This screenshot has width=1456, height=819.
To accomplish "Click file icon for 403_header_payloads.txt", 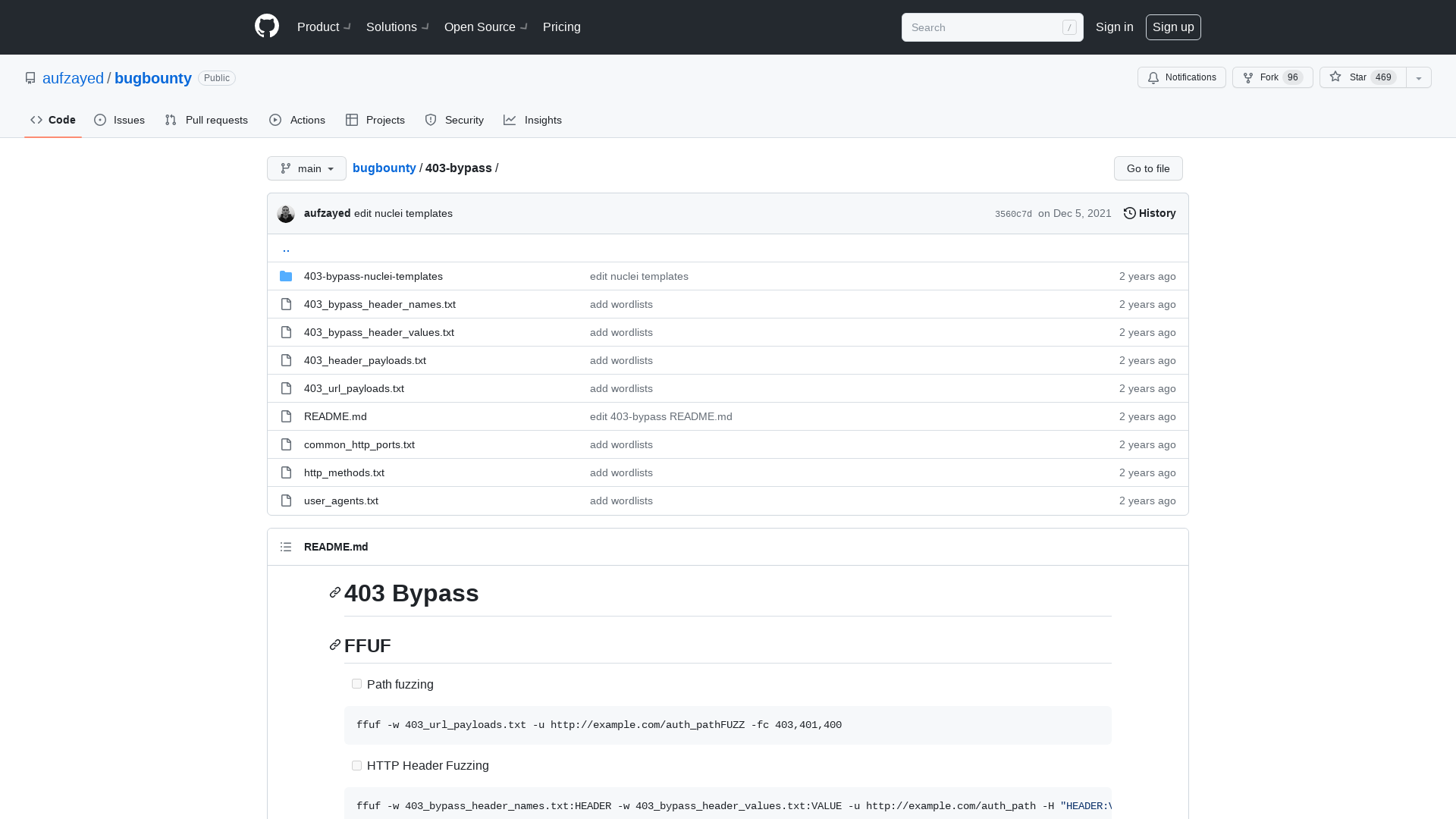I will (286, 360).
